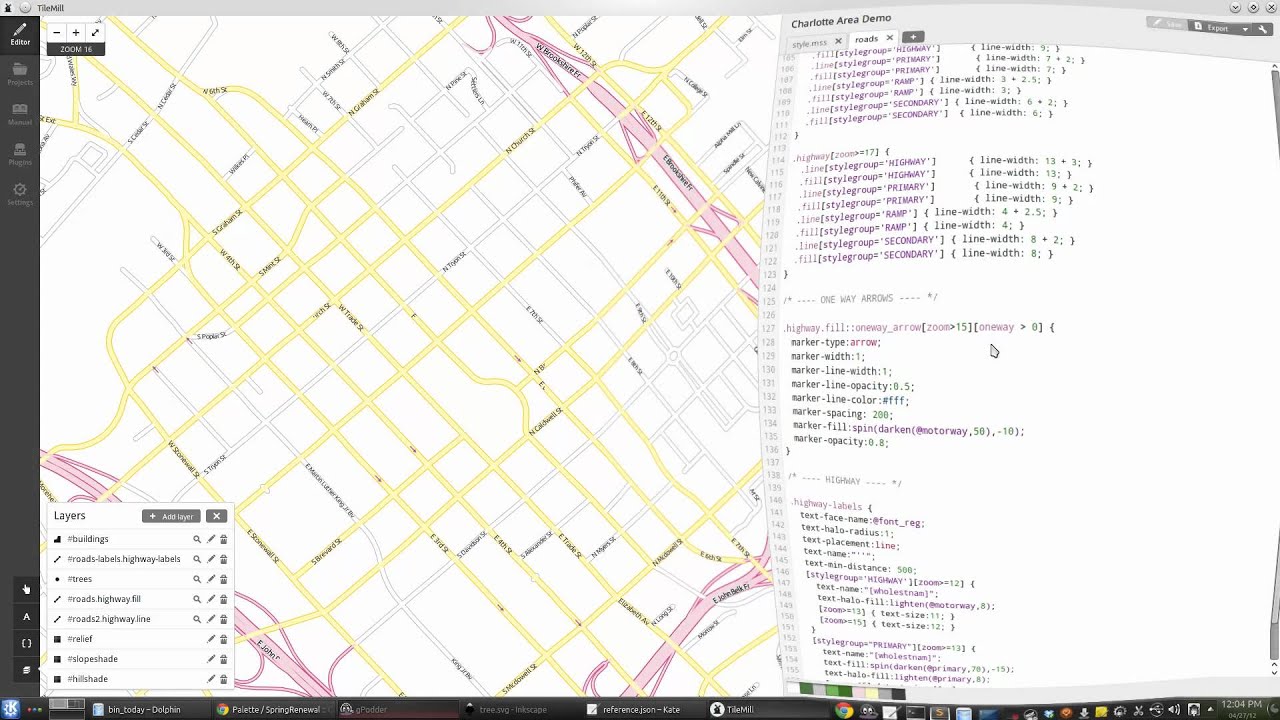The image size is (1280, 720).
Task: Close the roads stylesheet tab
Action: (889, 38)
